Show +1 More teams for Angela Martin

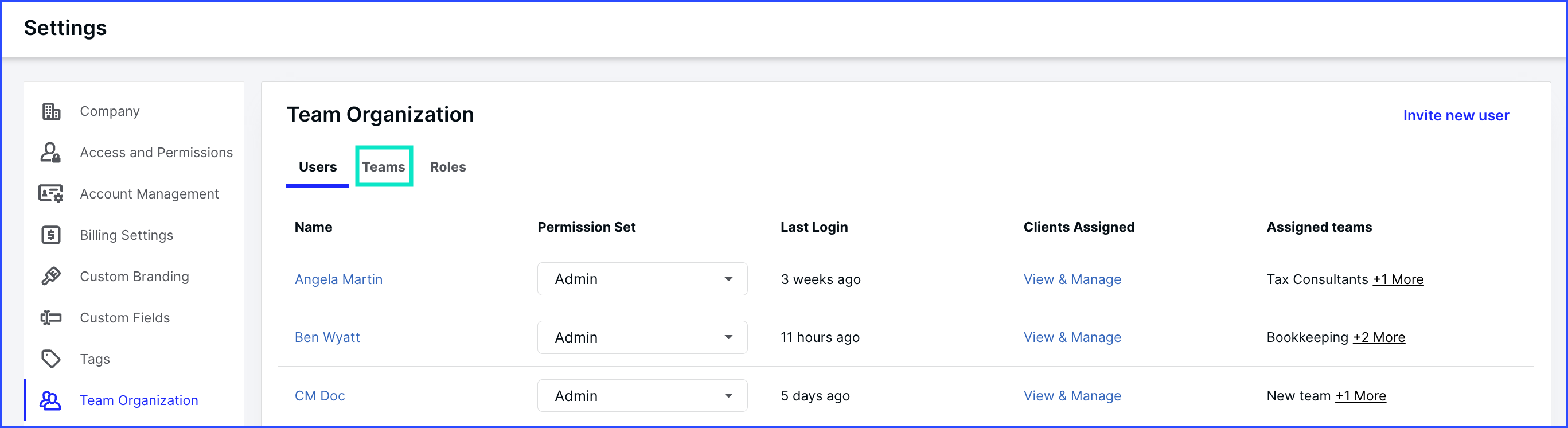(x=1398, y=279)
